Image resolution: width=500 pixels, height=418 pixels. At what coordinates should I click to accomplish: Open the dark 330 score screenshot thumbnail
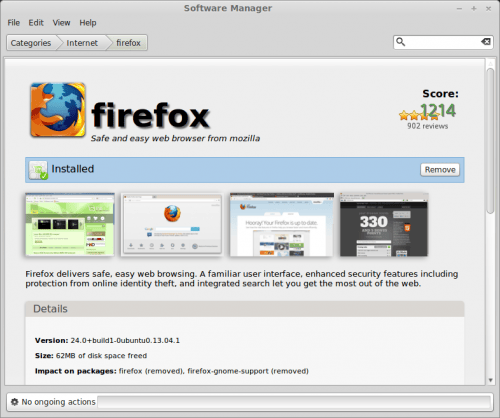coord(384,224)
